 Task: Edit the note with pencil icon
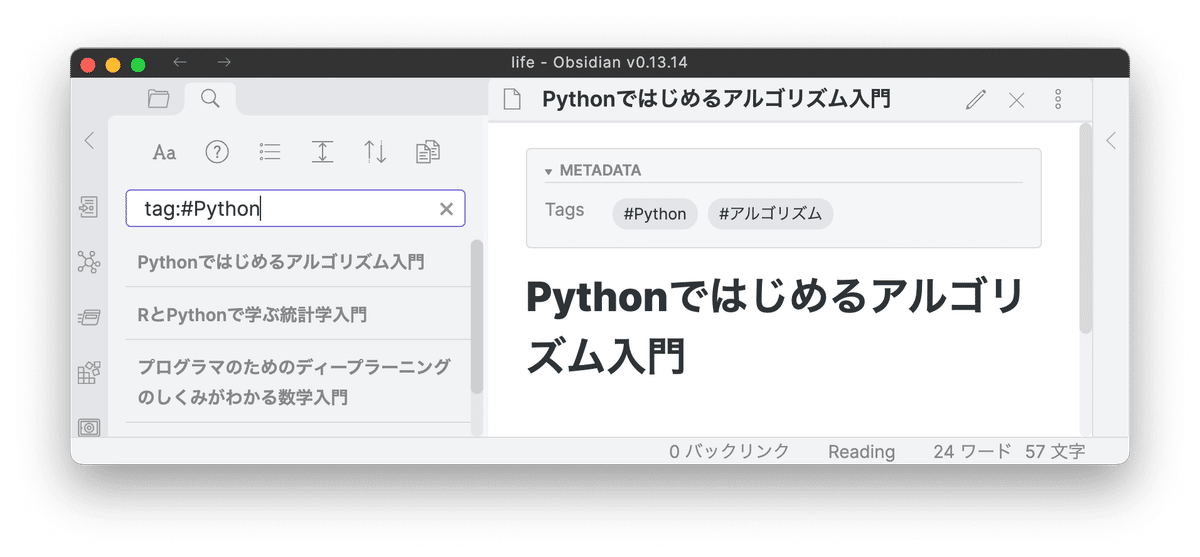[x=976, y=99]
